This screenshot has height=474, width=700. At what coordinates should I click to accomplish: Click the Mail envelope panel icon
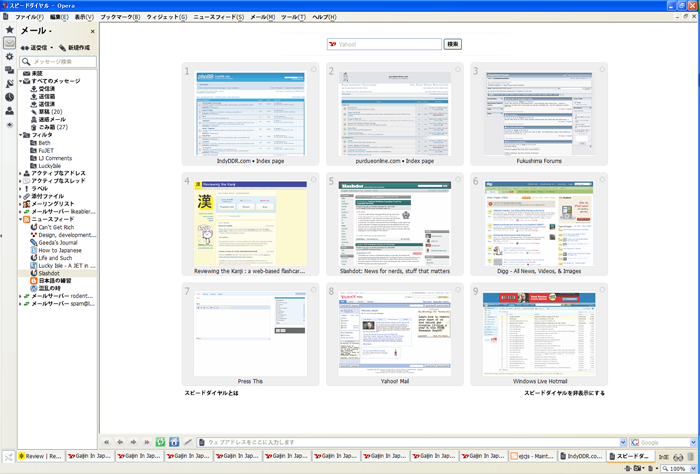pos(9,43)
